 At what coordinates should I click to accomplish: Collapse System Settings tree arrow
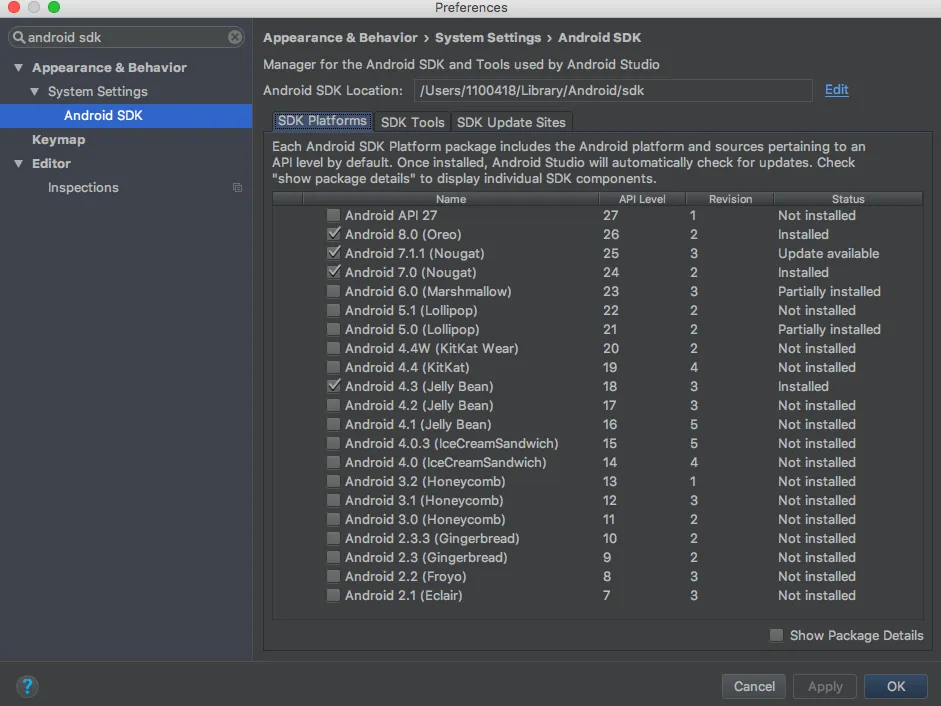35,91
